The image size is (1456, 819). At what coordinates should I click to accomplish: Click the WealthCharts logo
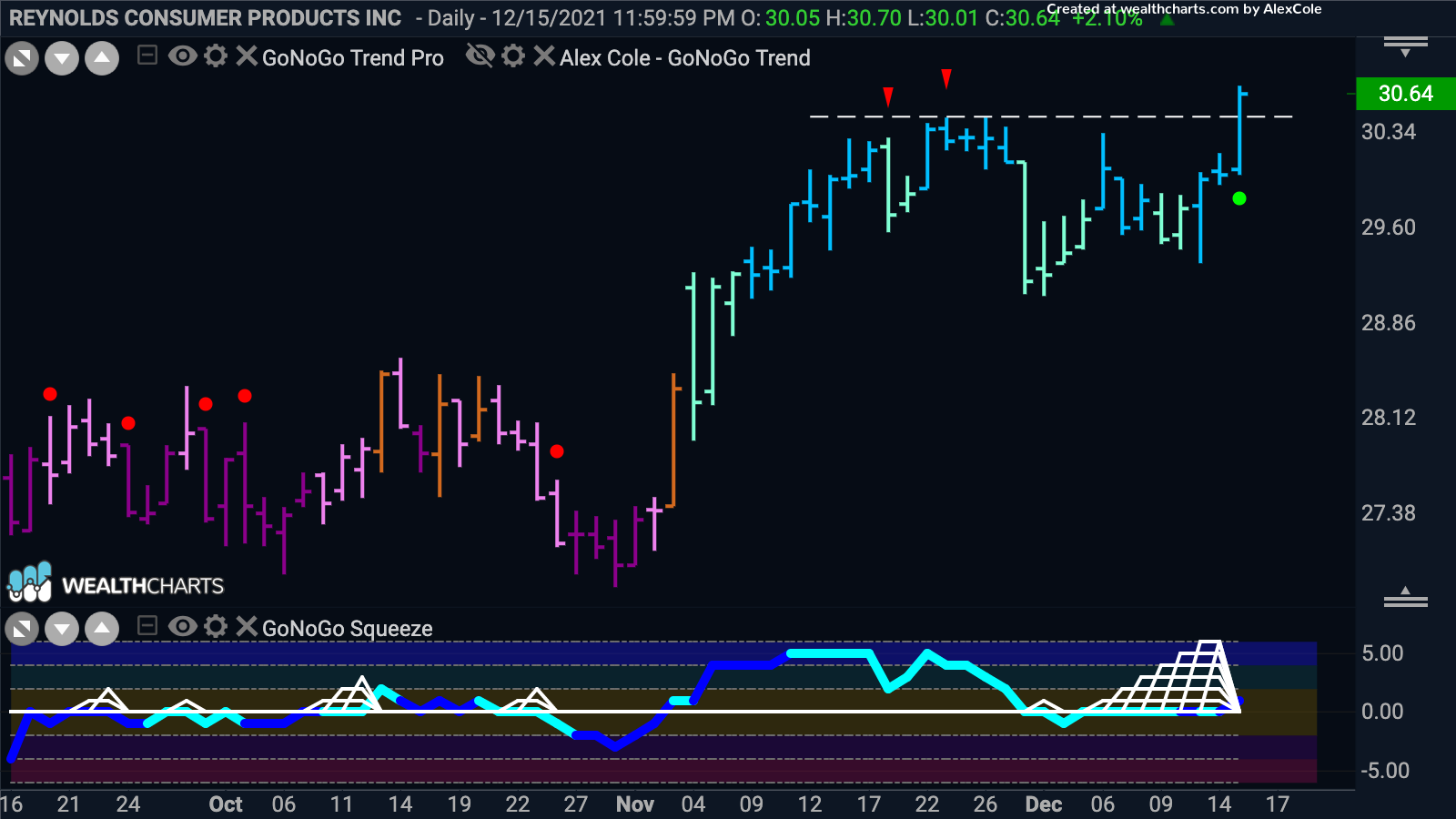click(x=116, y=583)
